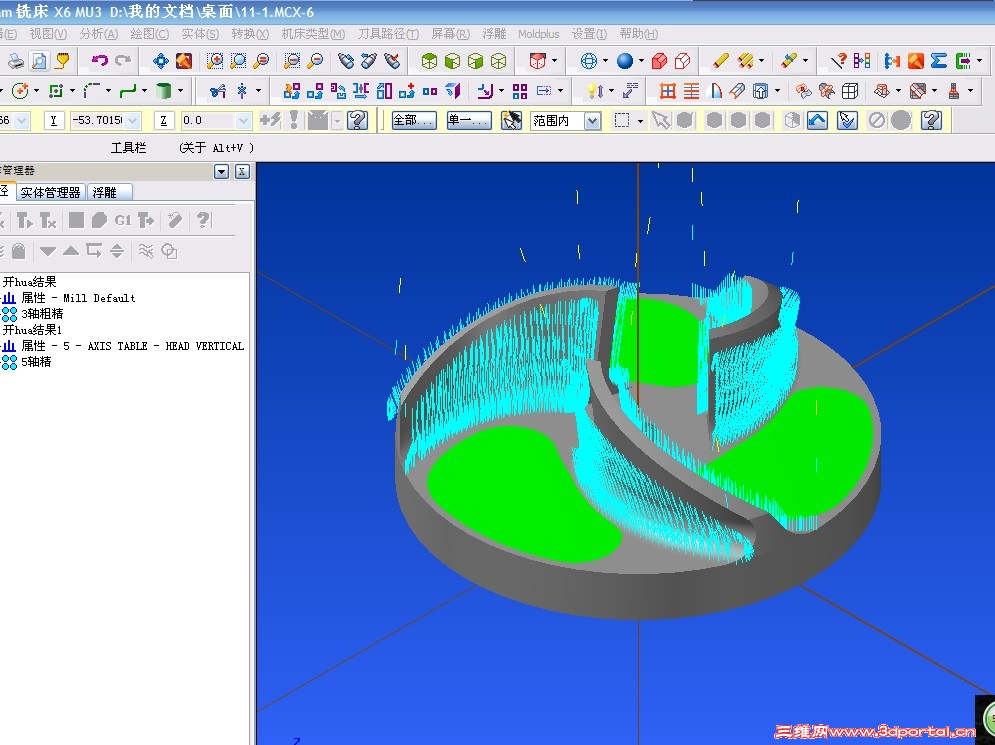Screen dimensions: 995x745
Task: Switch to the 实体管理器 tab
Action: [x=50, y=192]
